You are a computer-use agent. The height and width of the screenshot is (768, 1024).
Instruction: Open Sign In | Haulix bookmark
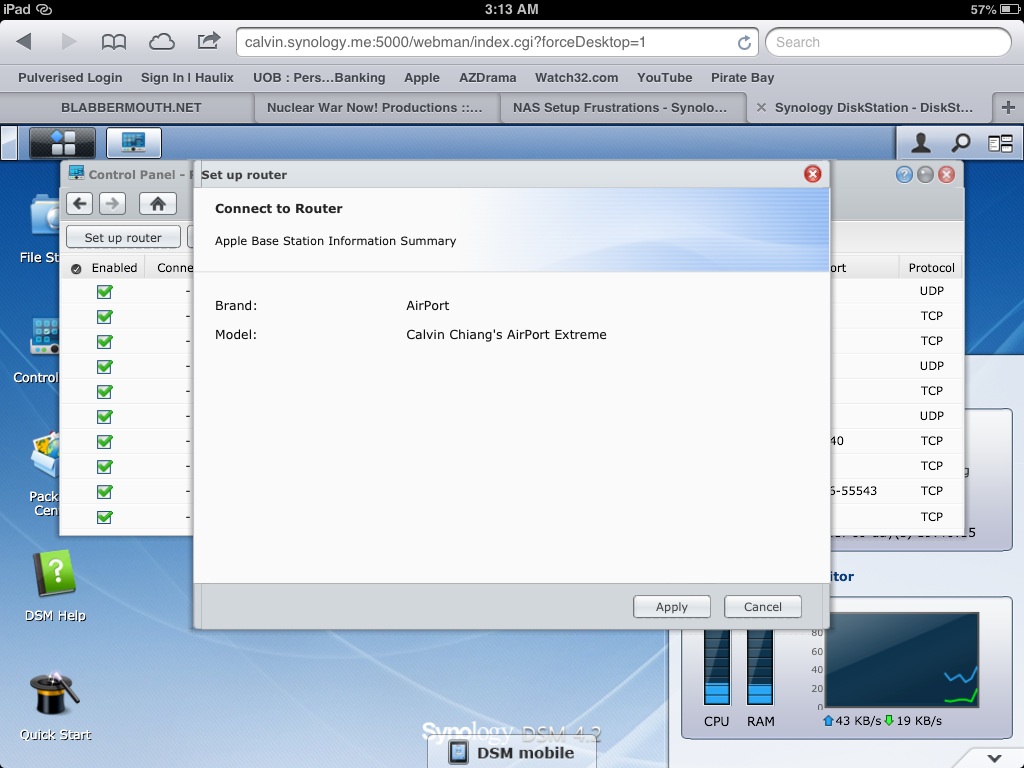[187, 77]
